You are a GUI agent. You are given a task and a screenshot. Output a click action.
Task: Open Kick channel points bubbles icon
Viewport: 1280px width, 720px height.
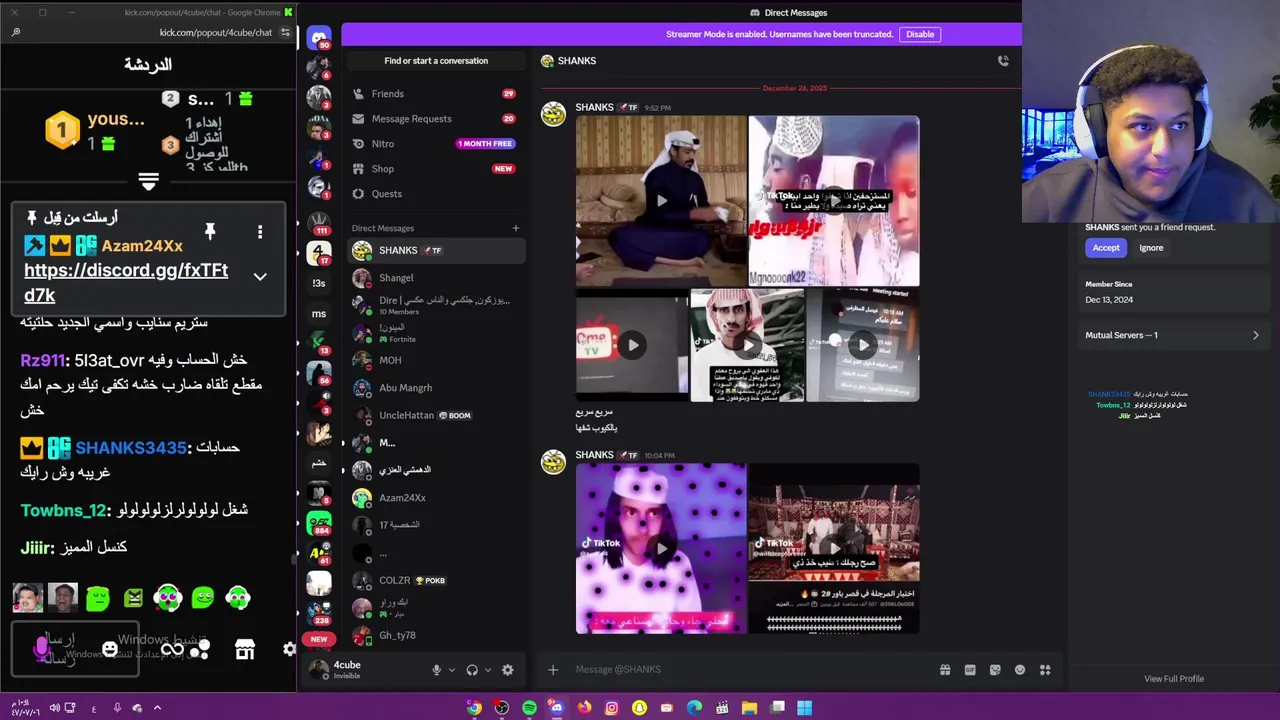pyautogui.click(x=199, y=650)
